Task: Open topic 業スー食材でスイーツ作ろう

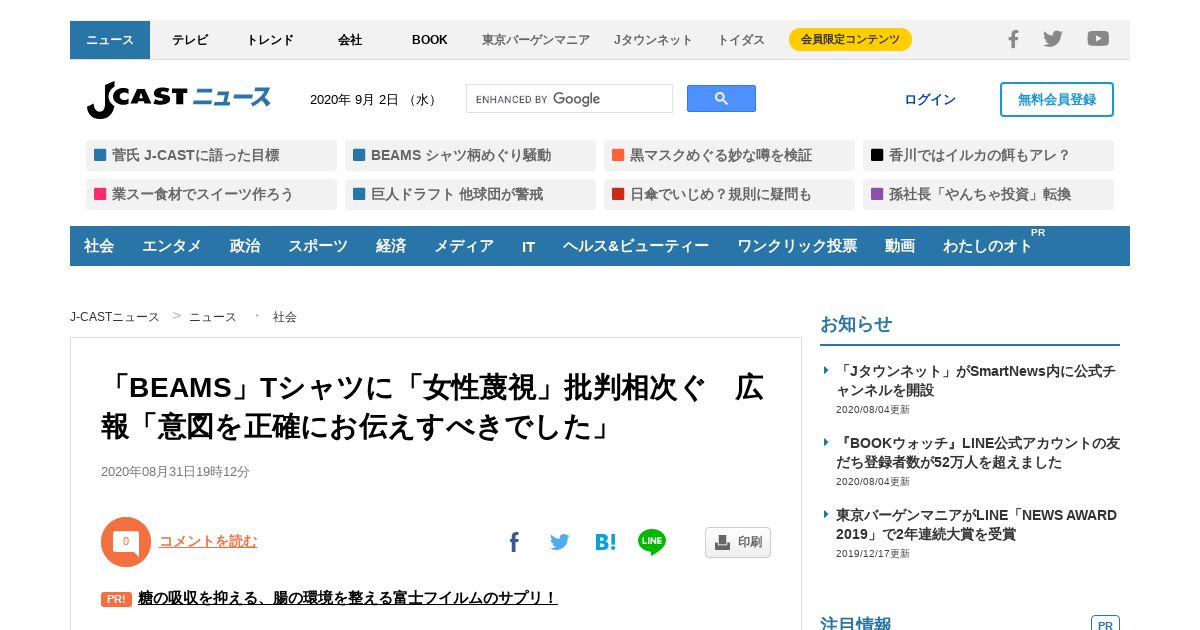Action: click(x=211, y=194)
